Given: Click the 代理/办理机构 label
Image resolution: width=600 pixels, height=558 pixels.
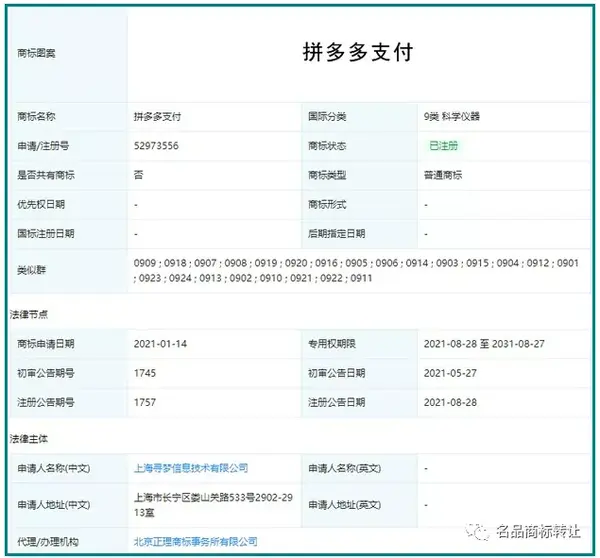Looking at the screenshot, I should tap(48, 542).
